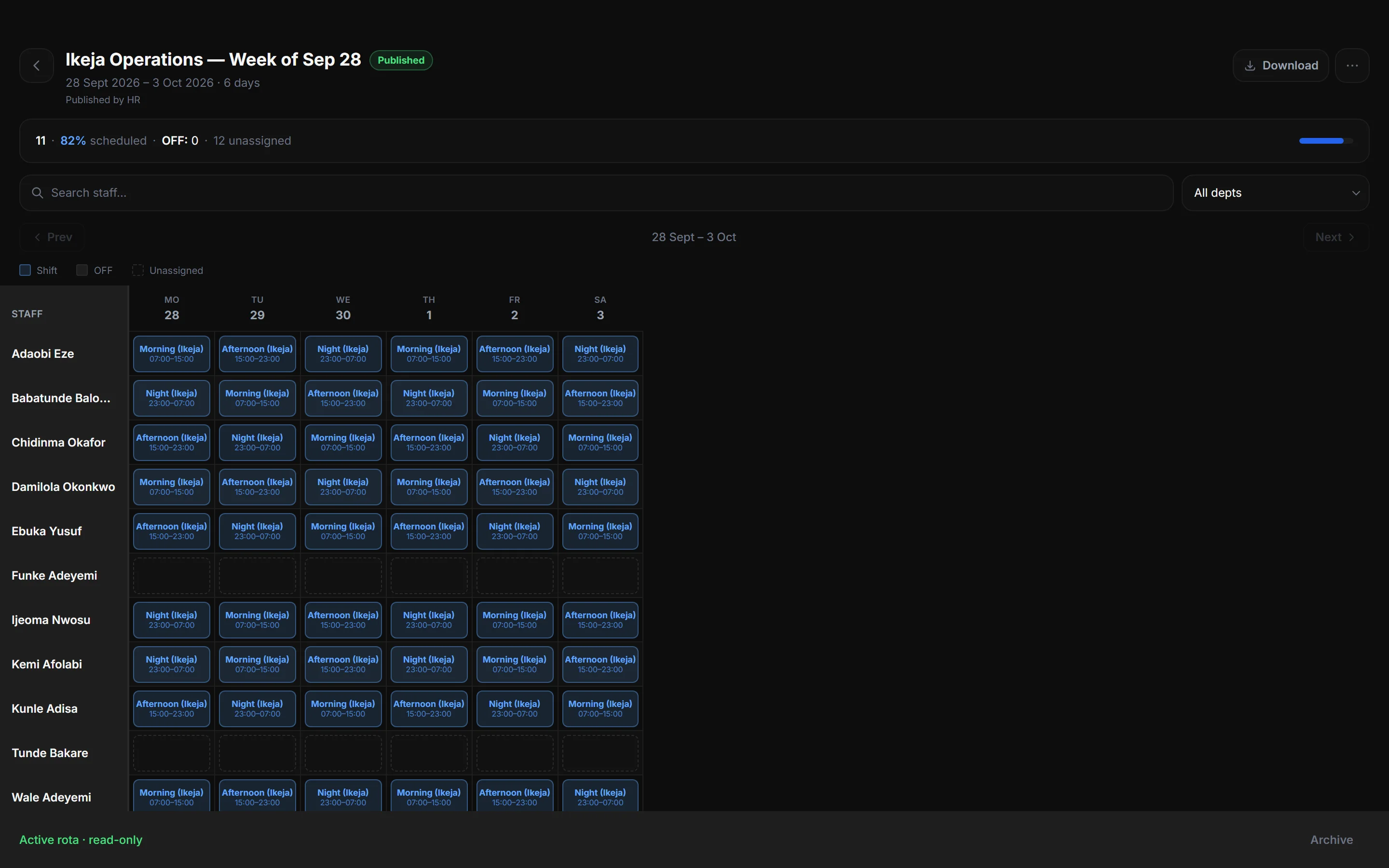
Task: Click the back arrow icon
Action: [37, 66]
